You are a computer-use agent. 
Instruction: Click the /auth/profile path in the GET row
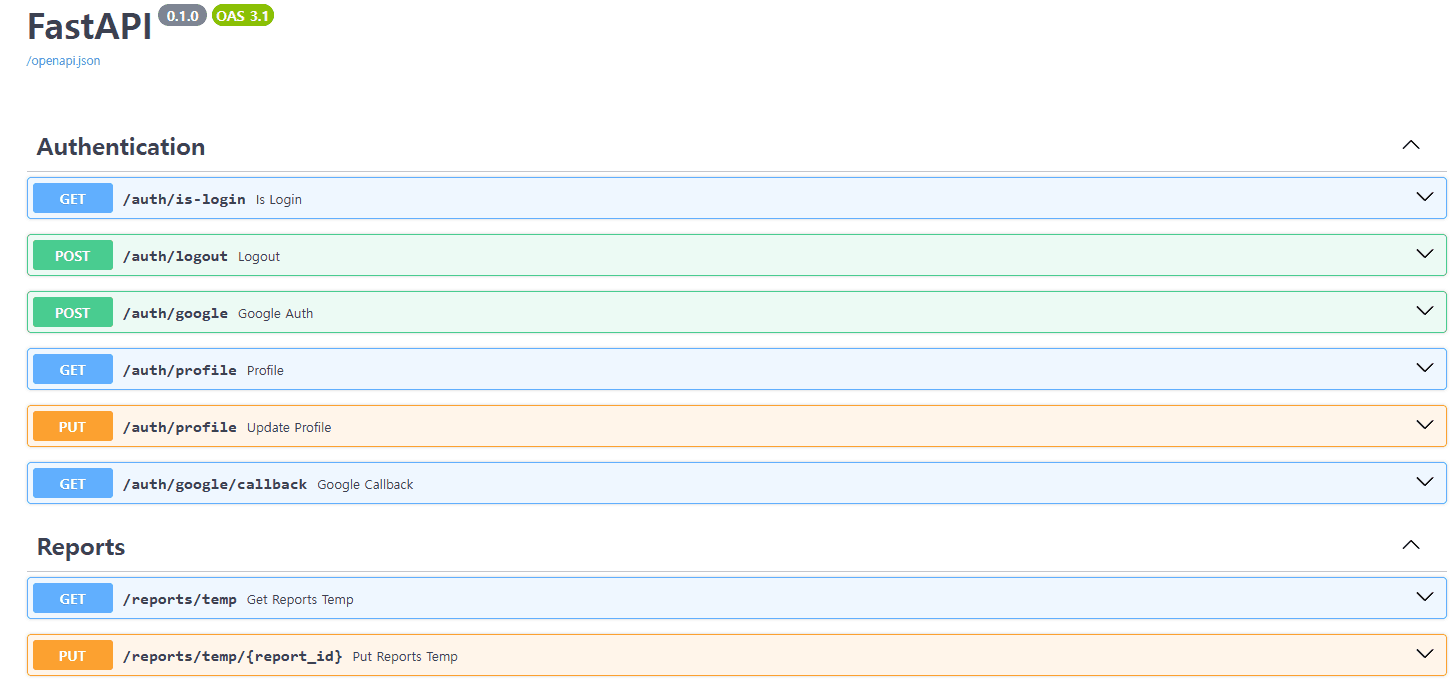click(x=180, y=370)
